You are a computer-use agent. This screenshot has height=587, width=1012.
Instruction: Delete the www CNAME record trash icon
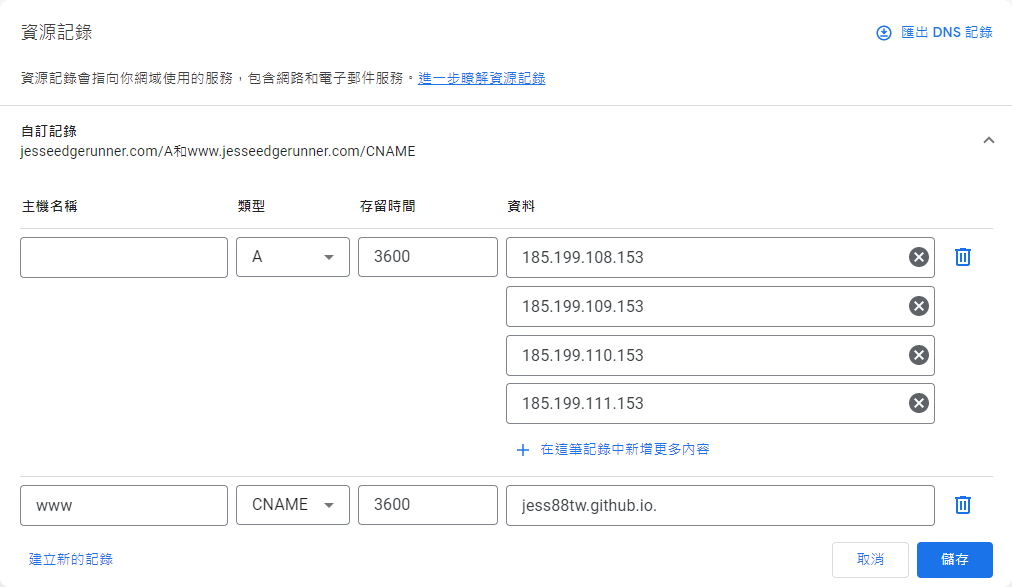963,504
